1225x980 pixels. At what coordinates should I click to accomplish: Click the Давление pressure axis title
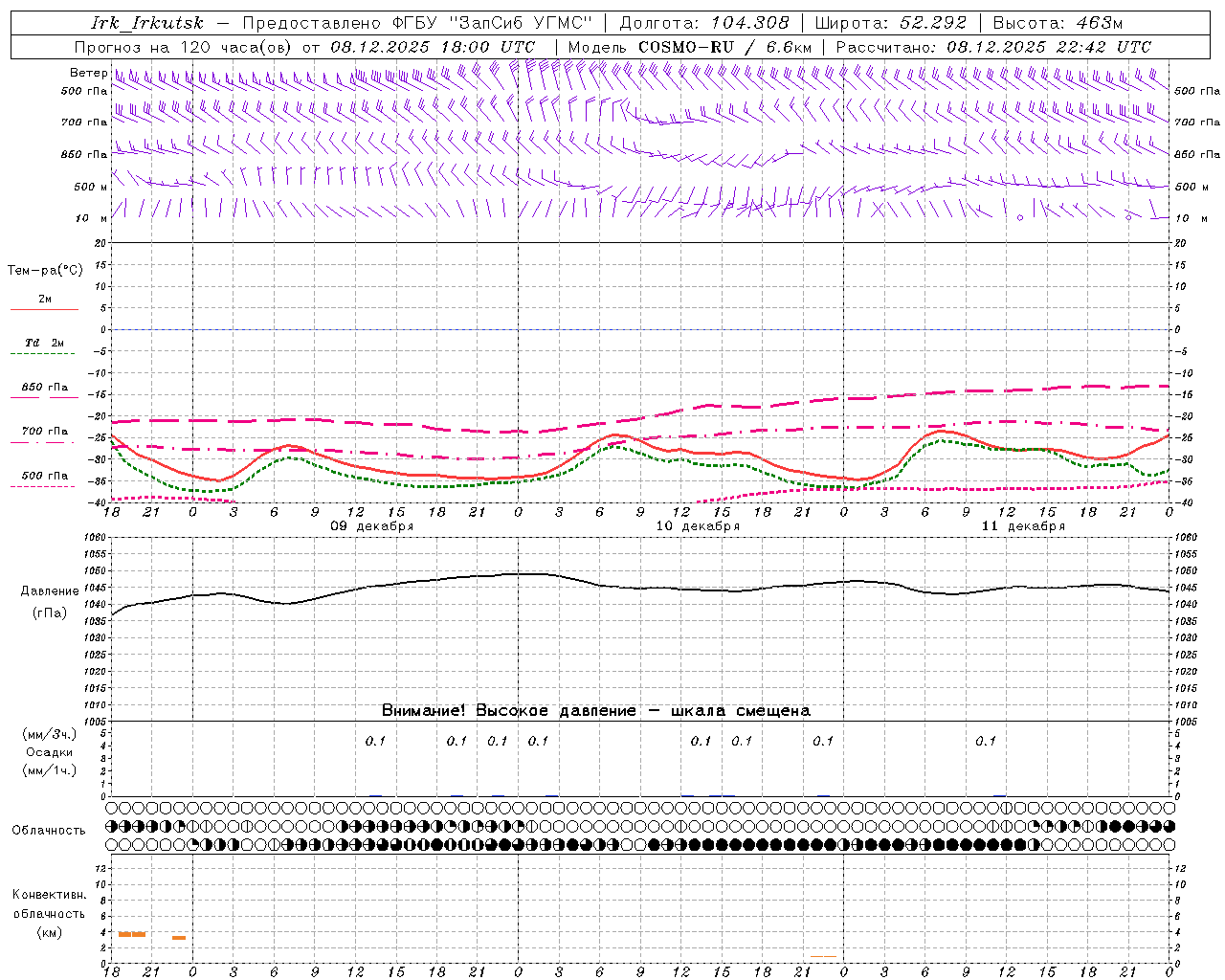pyautogui.click(x=50, y=591)
